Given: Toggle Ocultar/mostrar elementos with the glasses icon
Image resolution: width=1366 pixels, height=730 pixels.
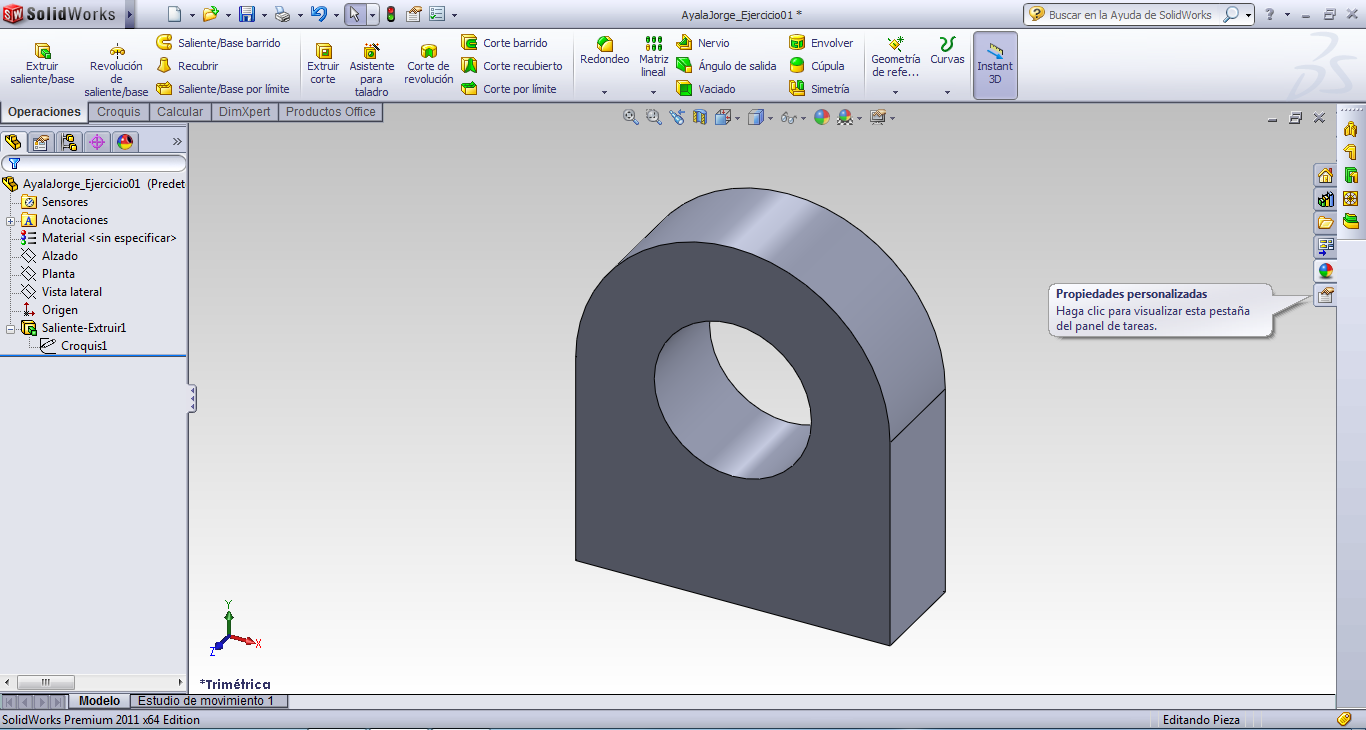Looking at the screenshot, I should pyautogui.click(x=790, y=117).
